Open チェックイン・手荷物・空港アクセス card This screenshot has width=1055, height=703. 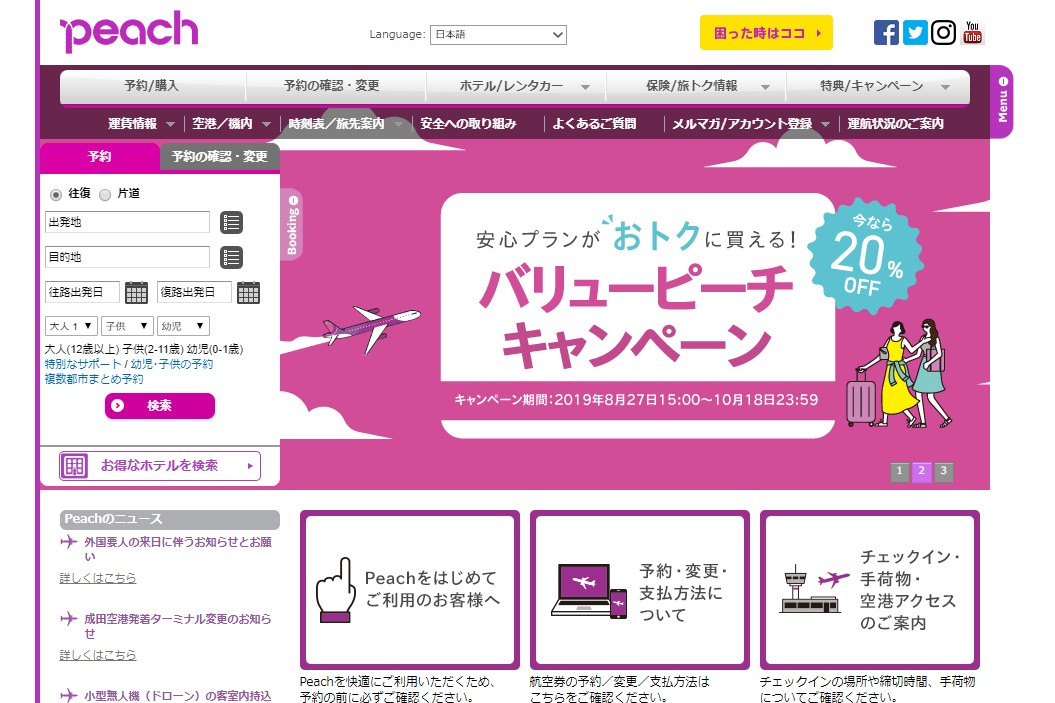[869, 590]
